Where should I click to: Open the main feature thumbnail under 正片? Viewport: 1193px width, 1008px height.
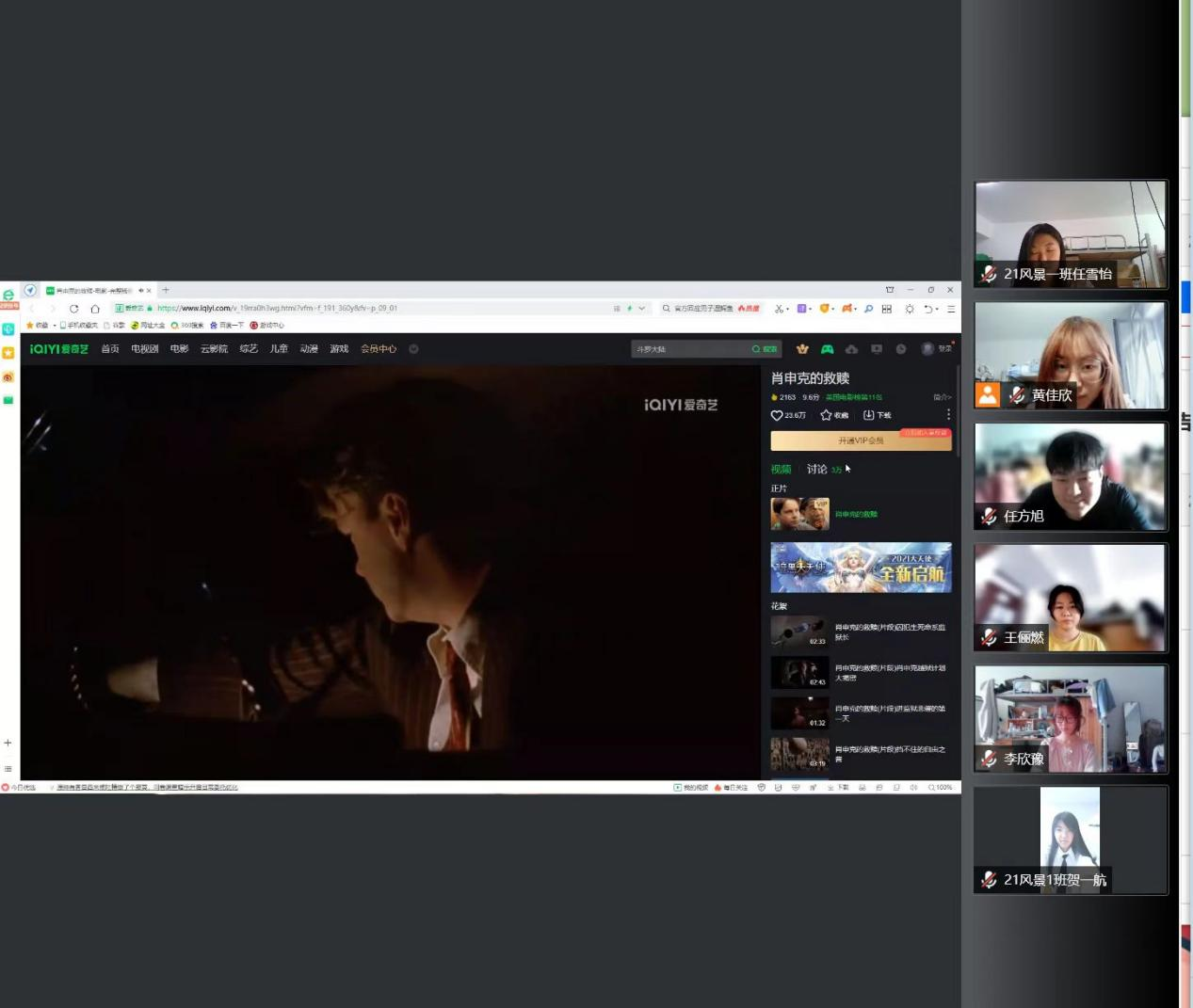pos(800,514)
